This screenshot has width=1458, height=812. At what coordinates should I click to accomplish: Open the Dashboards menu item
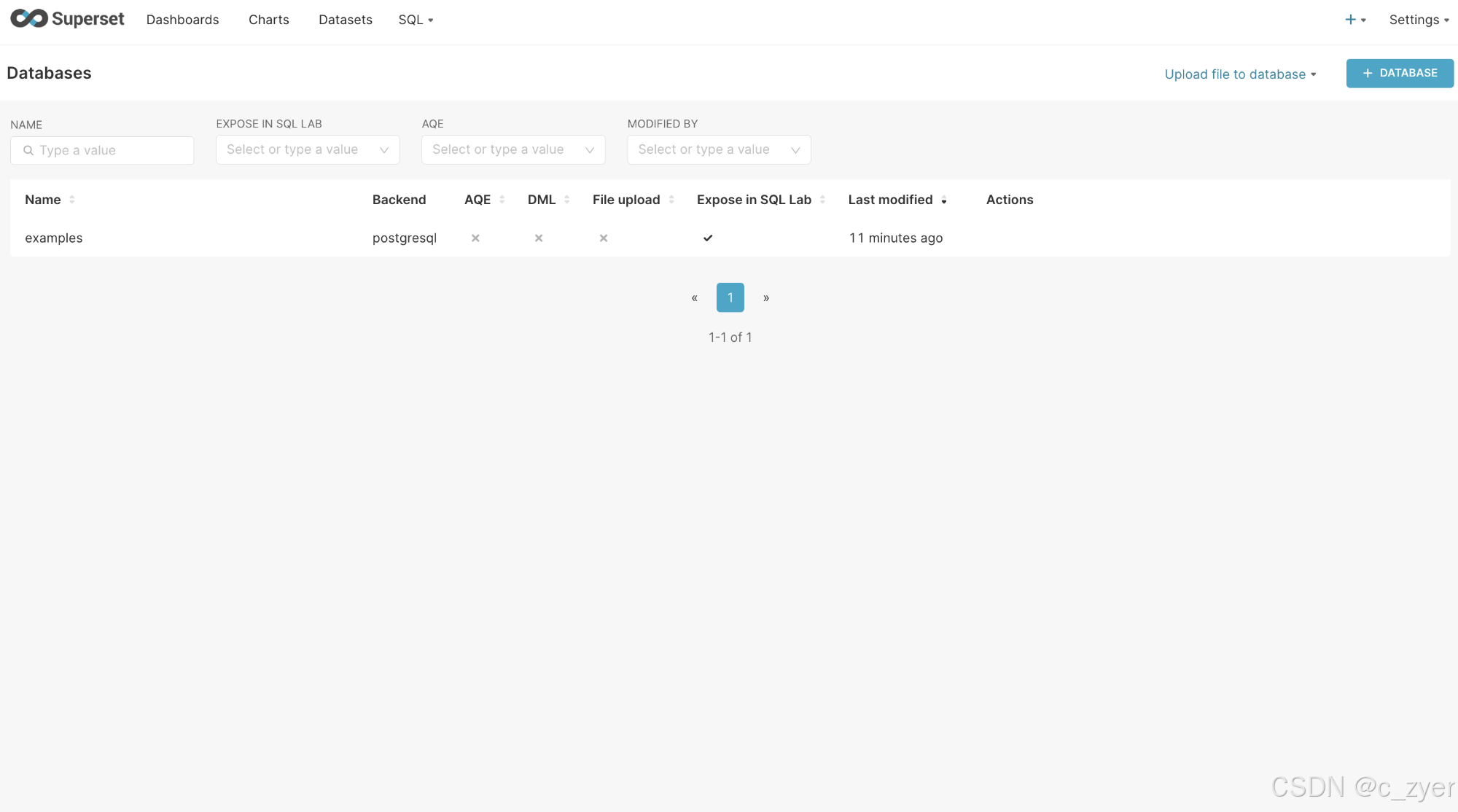pos(182,20)
